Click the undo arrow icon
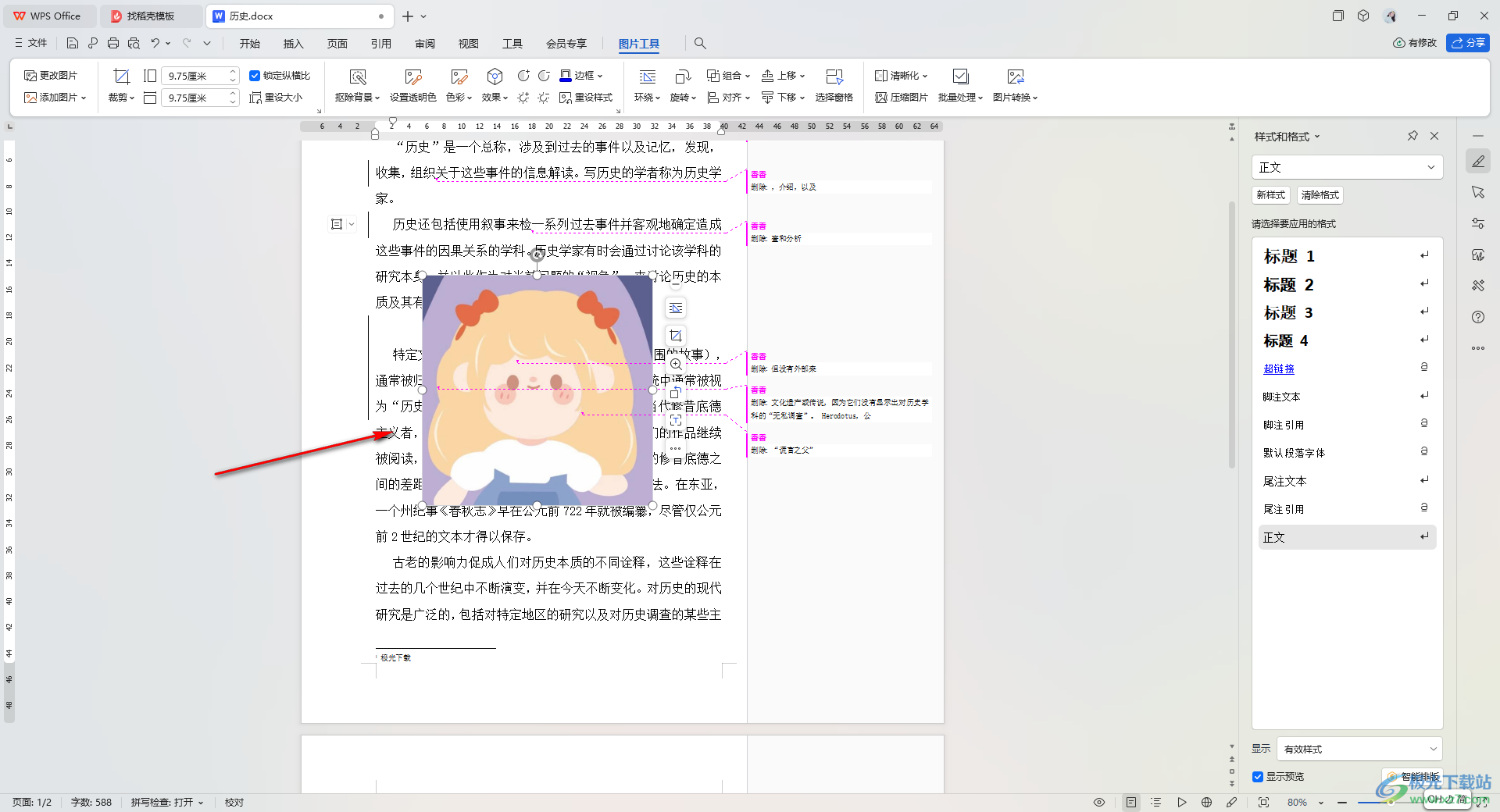 pyautogui.click(x=155, y=44)
